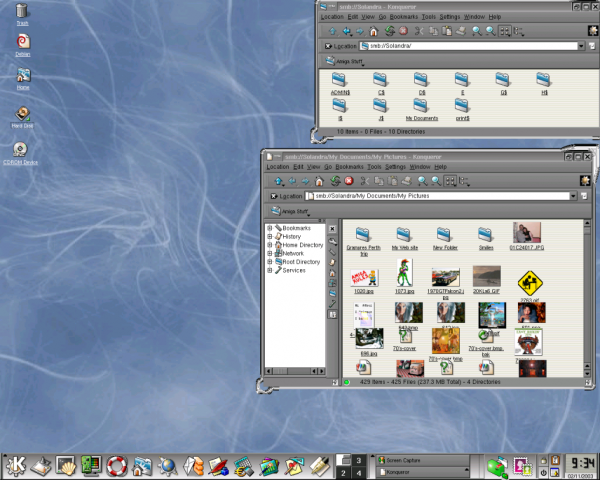600x480 pixels.
Task: Expand the Services tree node
Action: tap(269, 270)
